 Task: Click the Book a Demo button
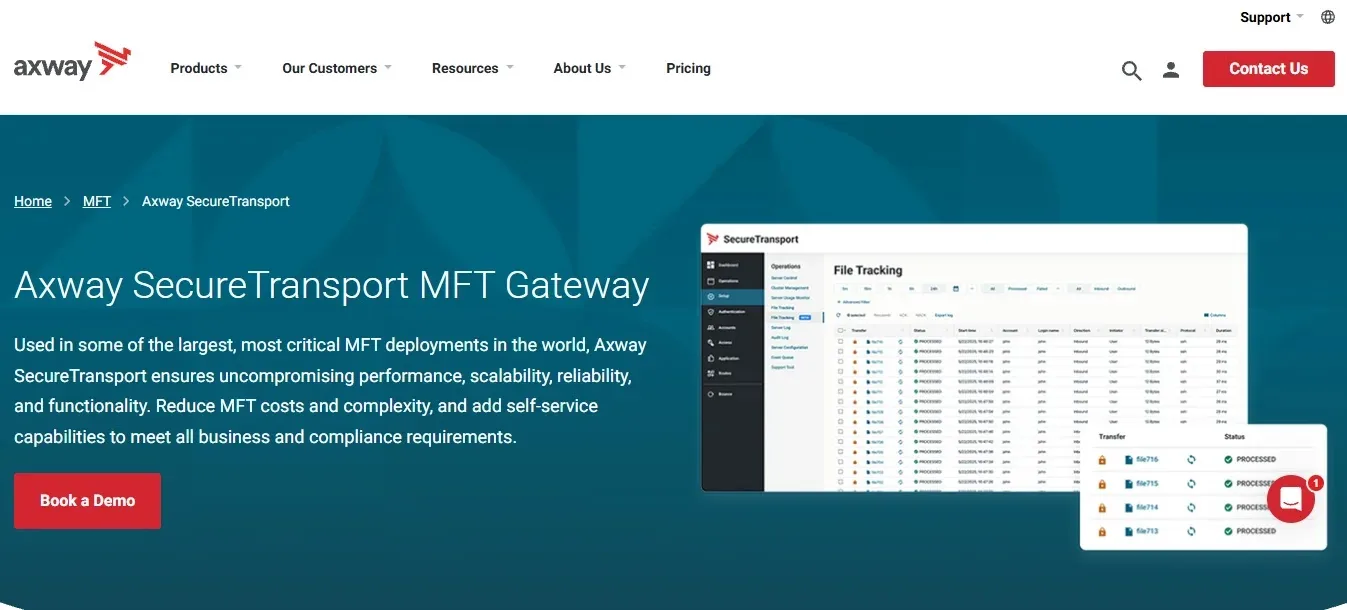87,501
